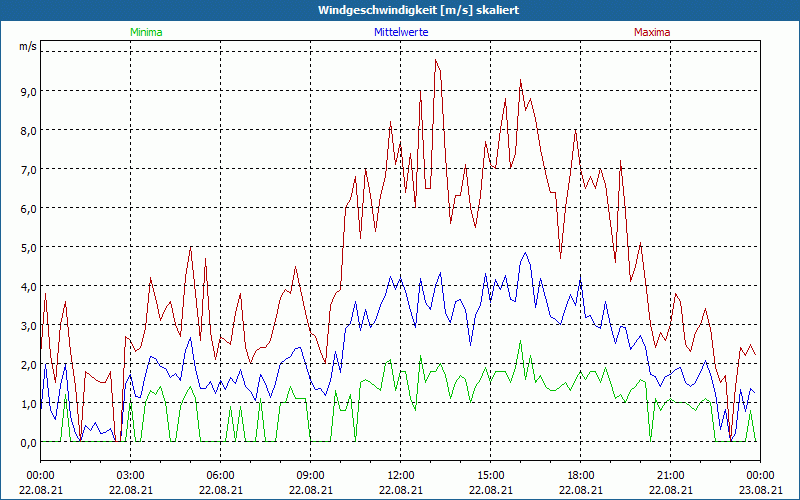800x500 pixels.
Task: Click the green Minima legend label
Action: coord(146,32)
